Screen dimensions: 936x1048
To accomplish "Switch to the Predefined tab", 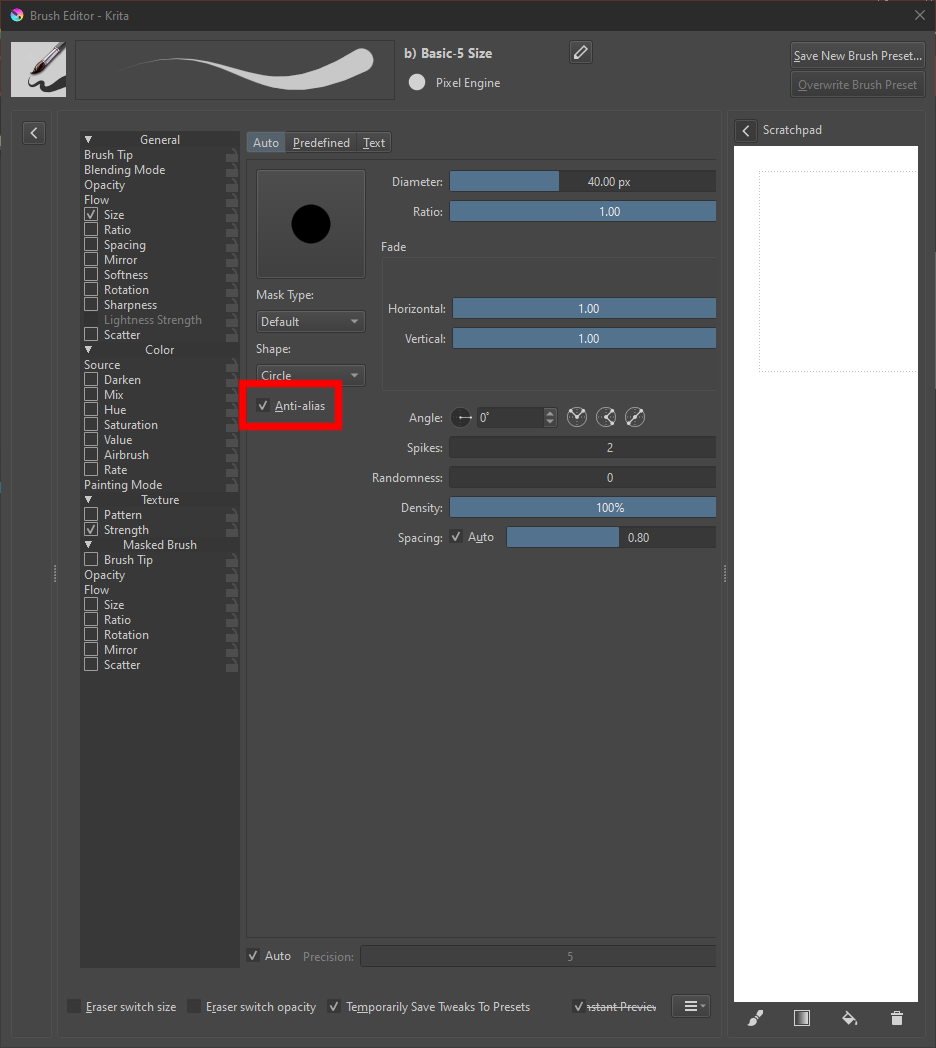I will coord(320,142).
